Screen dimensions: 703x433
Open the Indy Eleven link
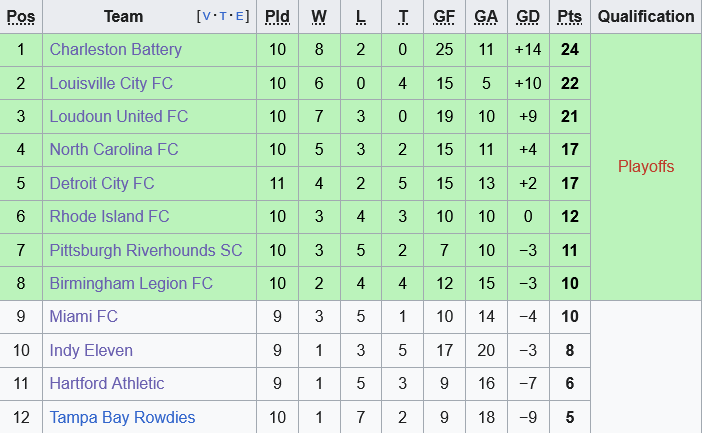point(91,350)
